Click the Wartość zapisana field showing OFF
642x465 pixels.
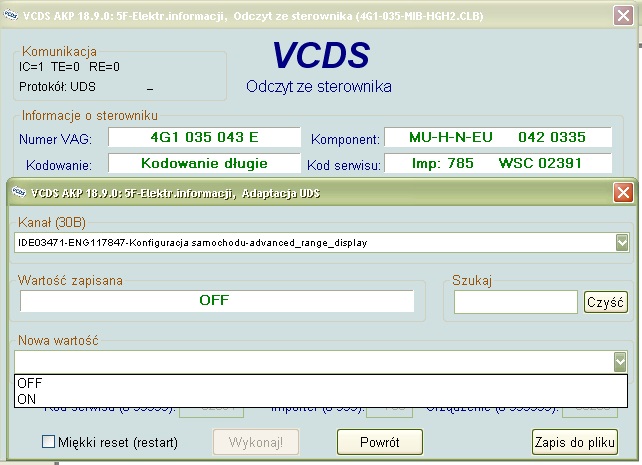point(217,300)
